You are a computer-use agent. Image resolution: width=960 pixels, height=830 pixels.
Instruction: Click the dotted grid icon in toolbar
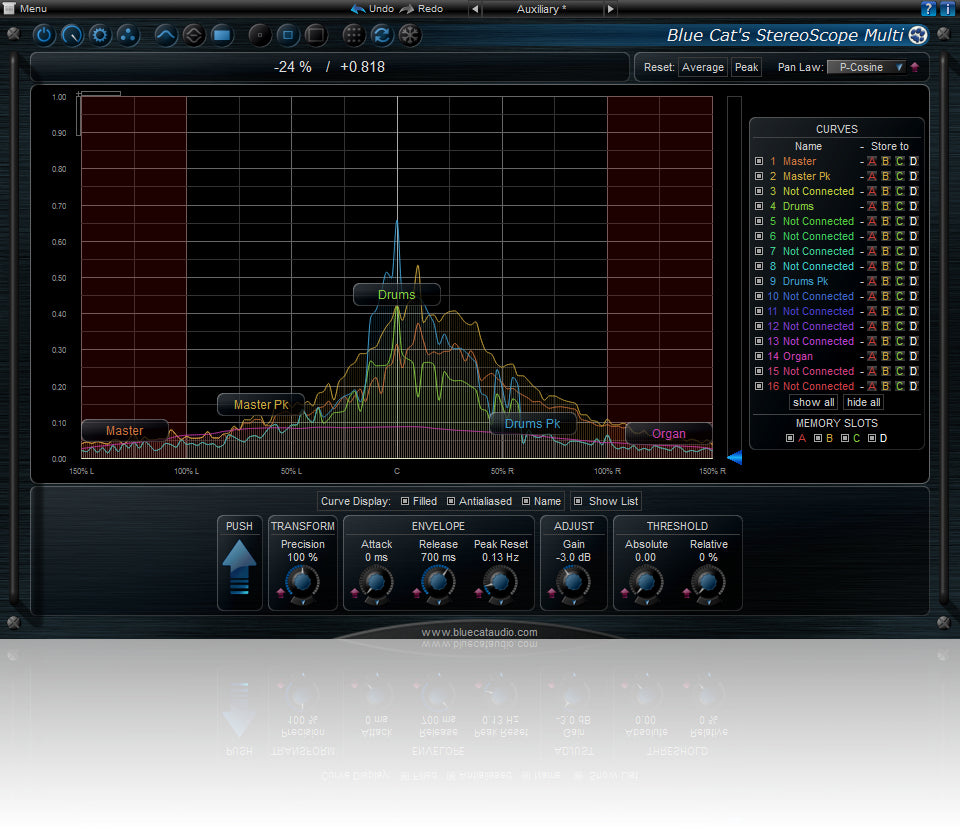(353, 36)
